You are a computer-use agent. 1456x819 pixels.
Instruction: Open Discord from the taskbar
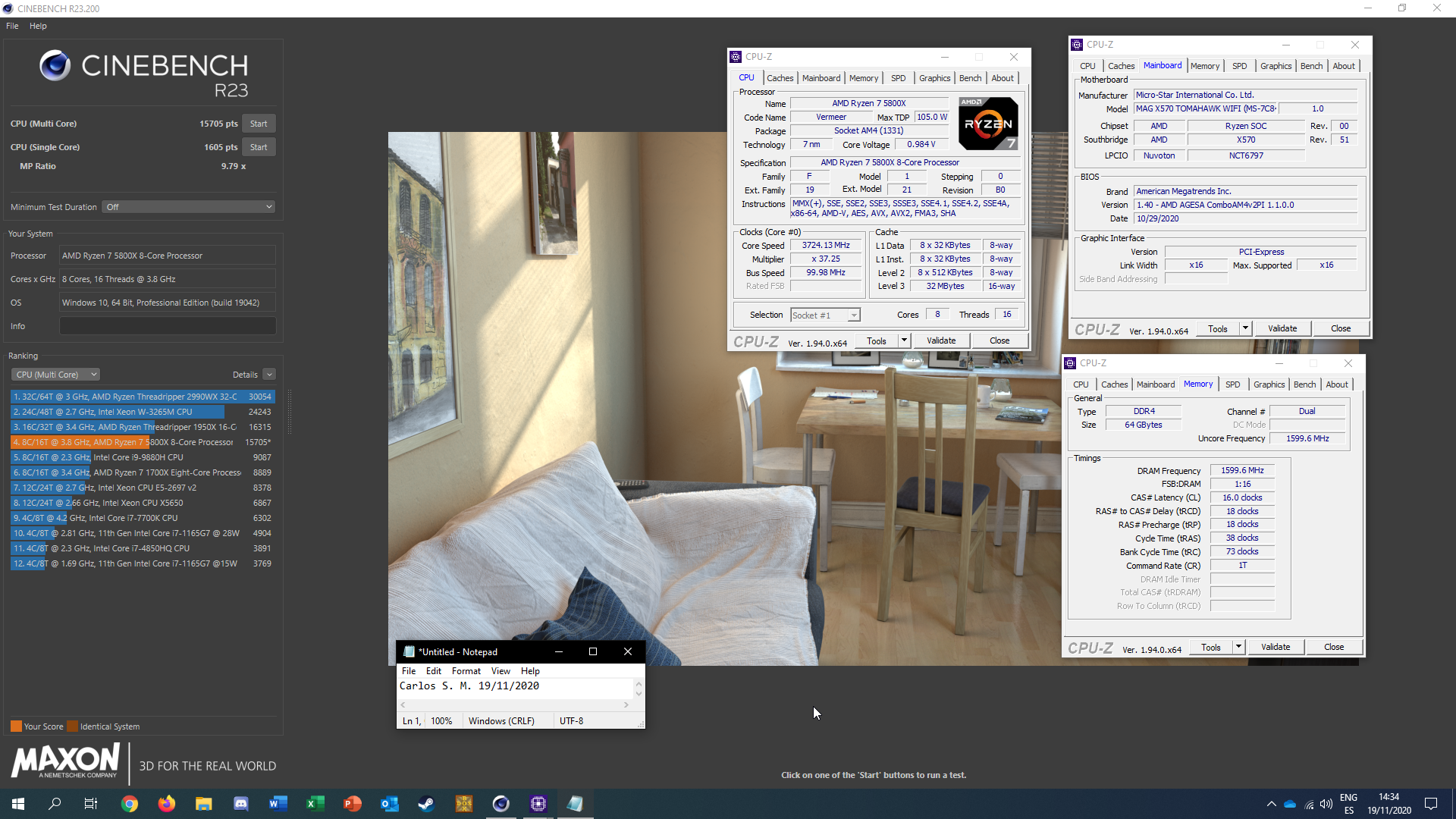241,804
